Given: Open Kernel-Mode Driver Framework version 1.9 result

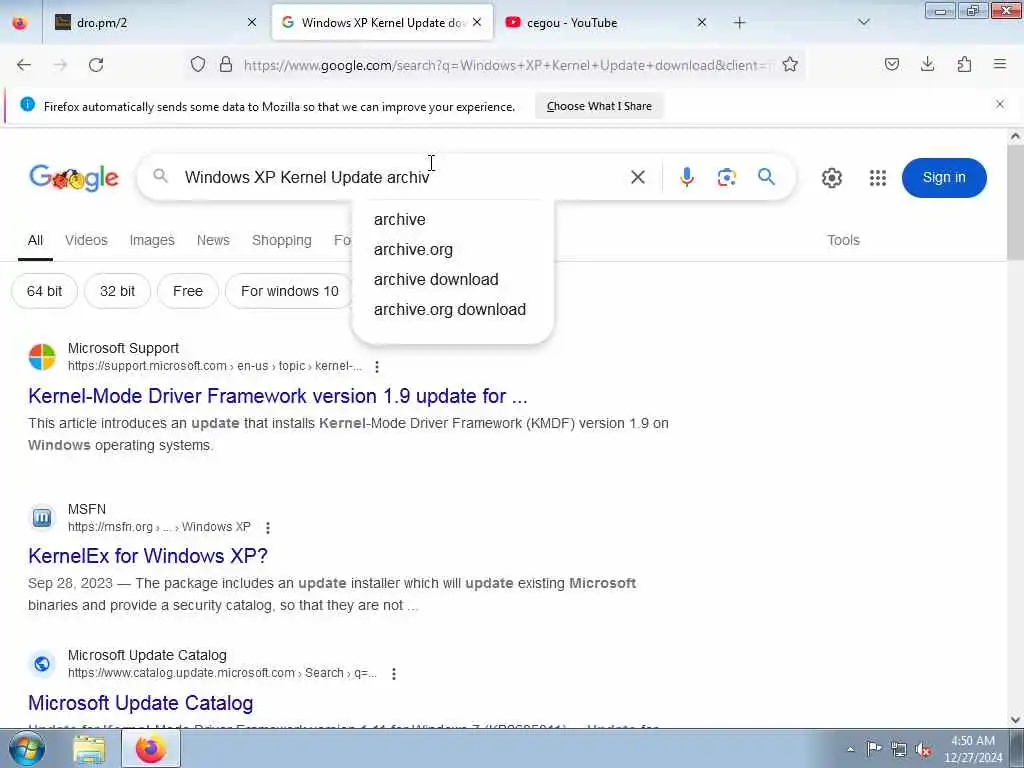Looking at the screenshot, I should 278,396.
